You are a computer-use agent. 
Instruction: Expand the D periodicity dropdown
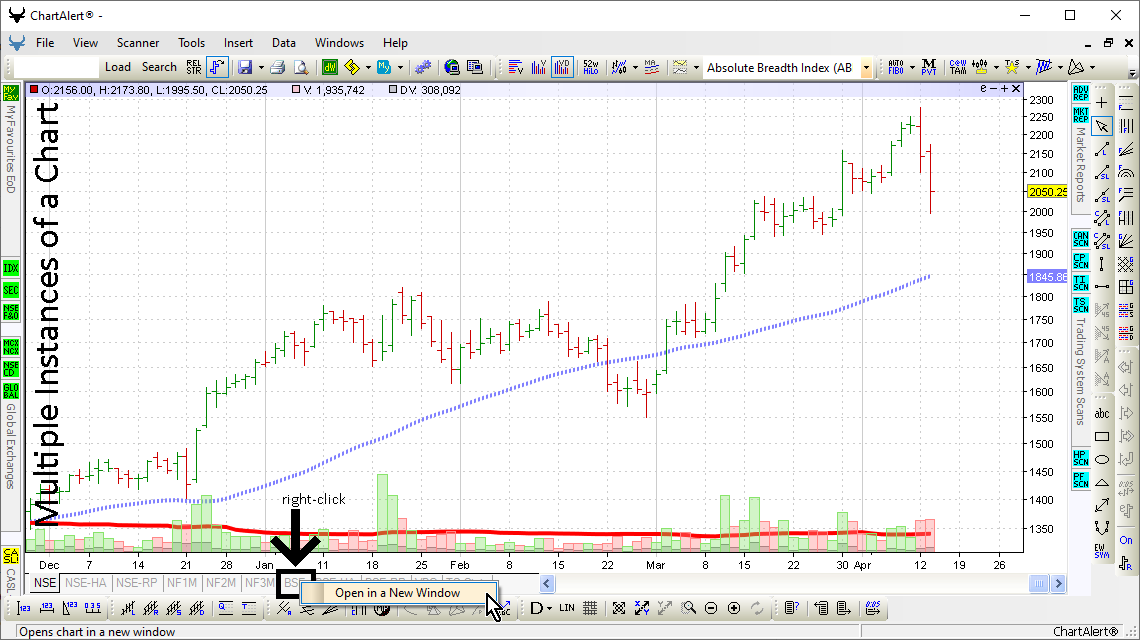[x=549, y=609]
